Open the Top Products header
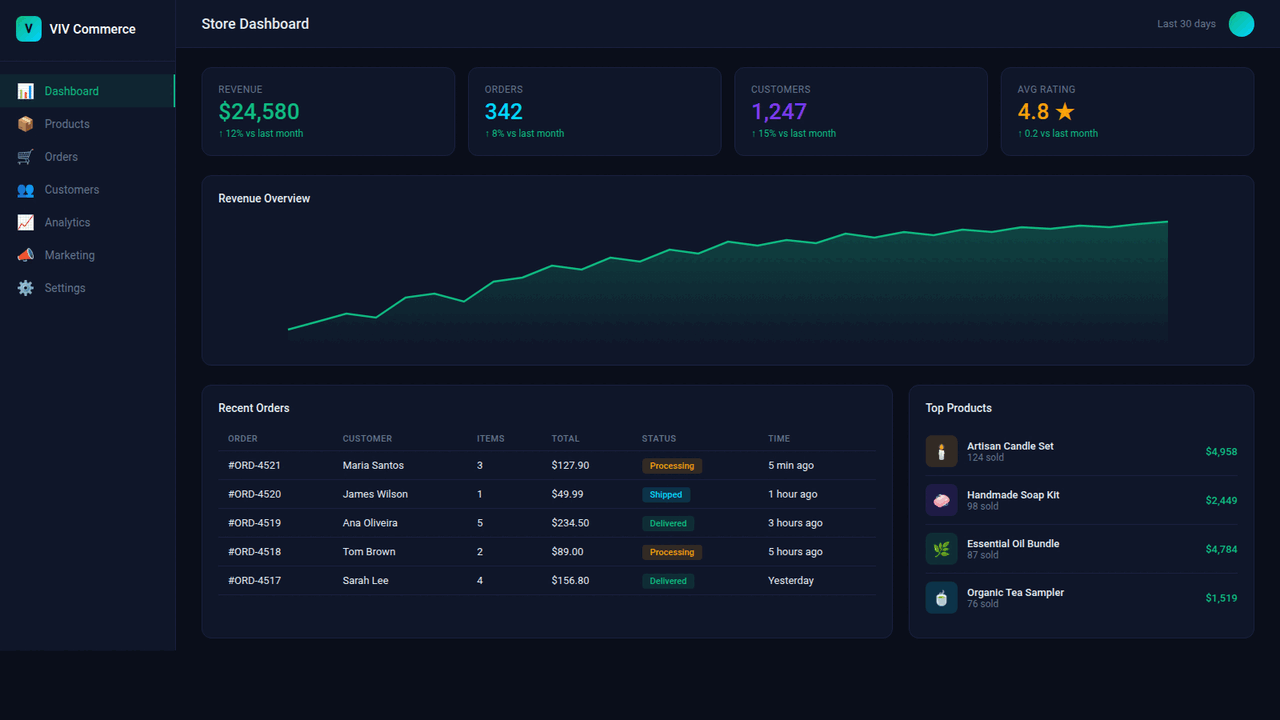1280x720 pixels. click(959, 408)
